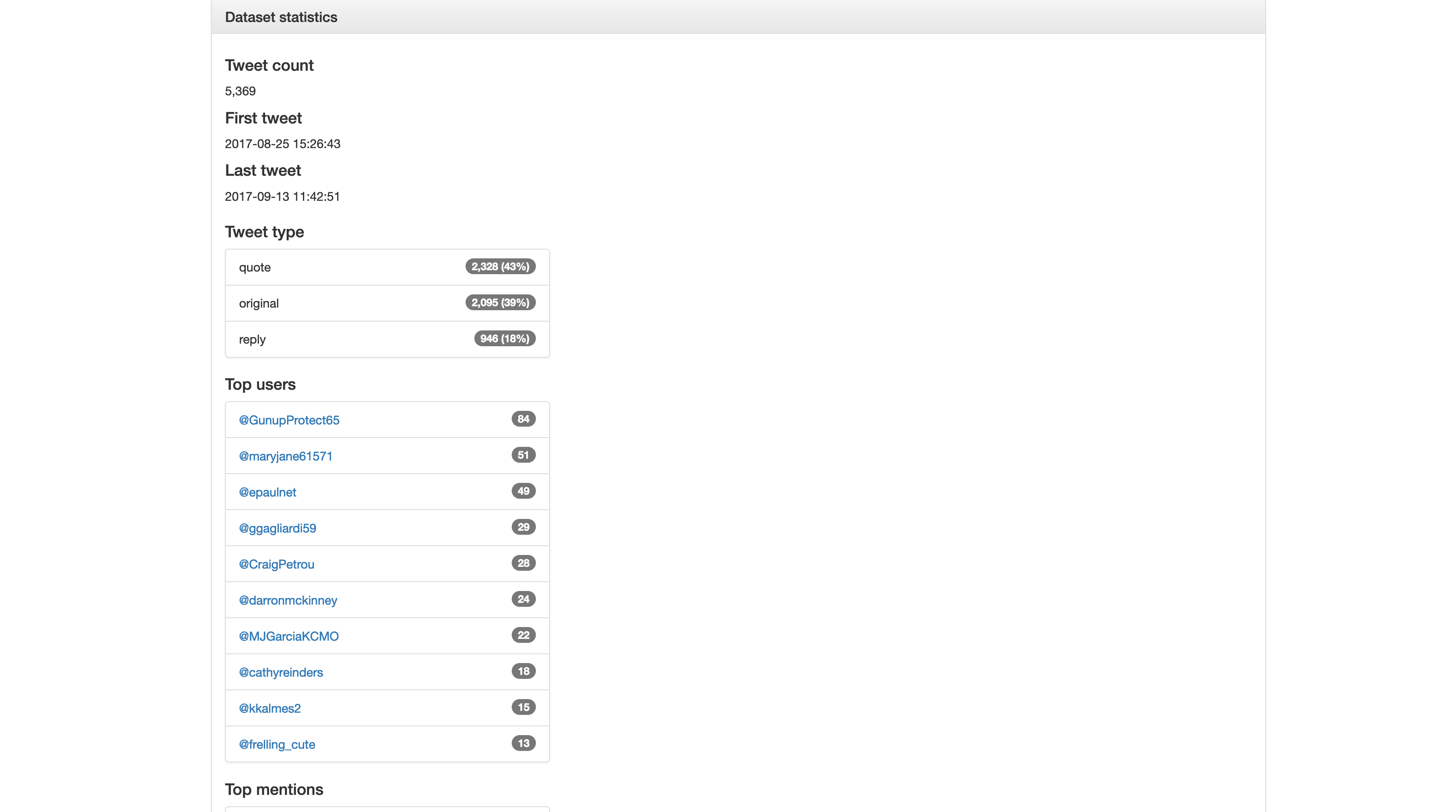Open the @frelling_cute user link
Image resolution: width=1456 pixels, height=812 pixels.
(x=277, y=745)
